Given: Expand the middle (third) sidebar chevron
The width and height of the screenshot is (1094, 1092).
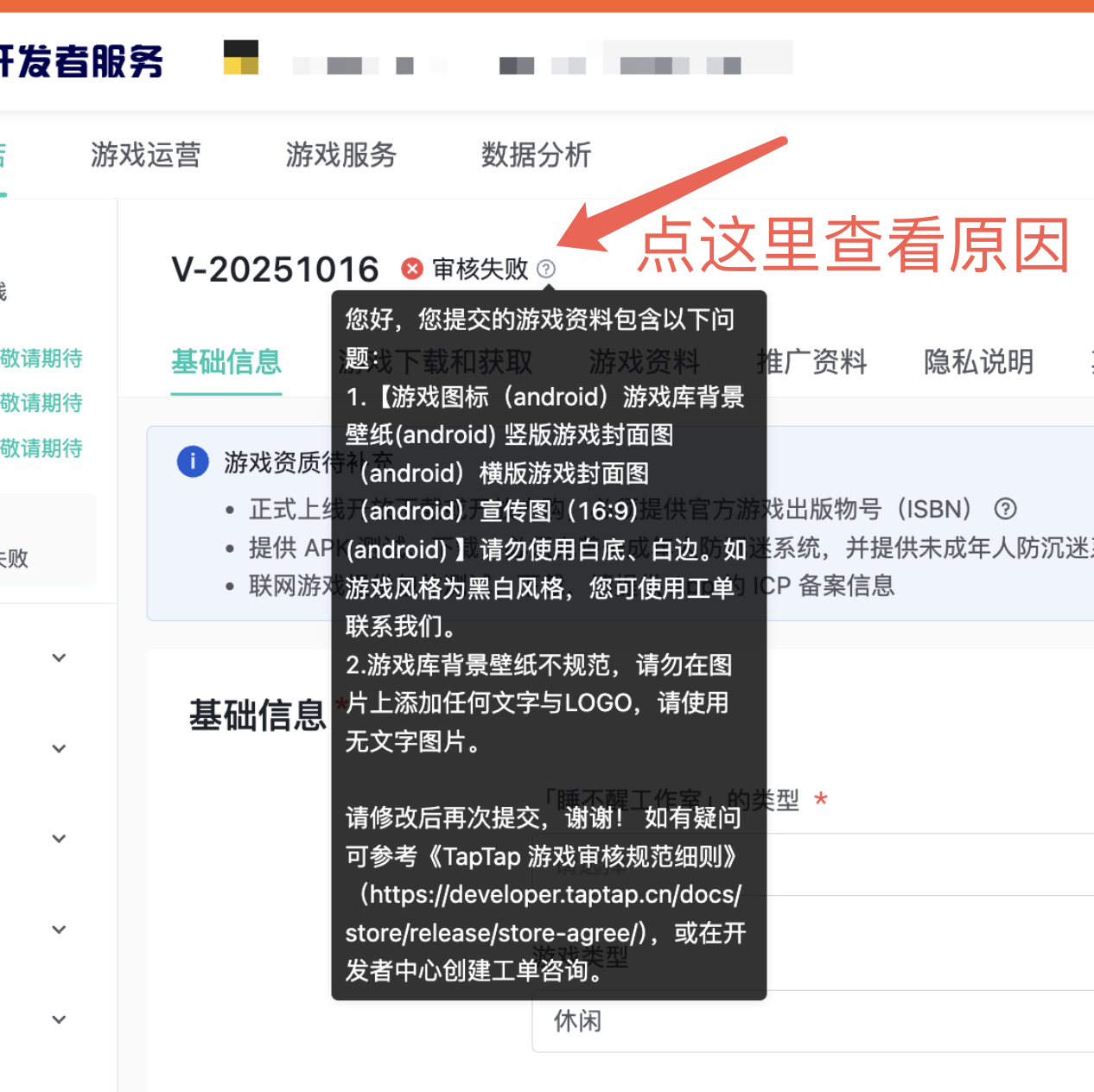Looking at the screenshot, I should click(x=59, y=839).
